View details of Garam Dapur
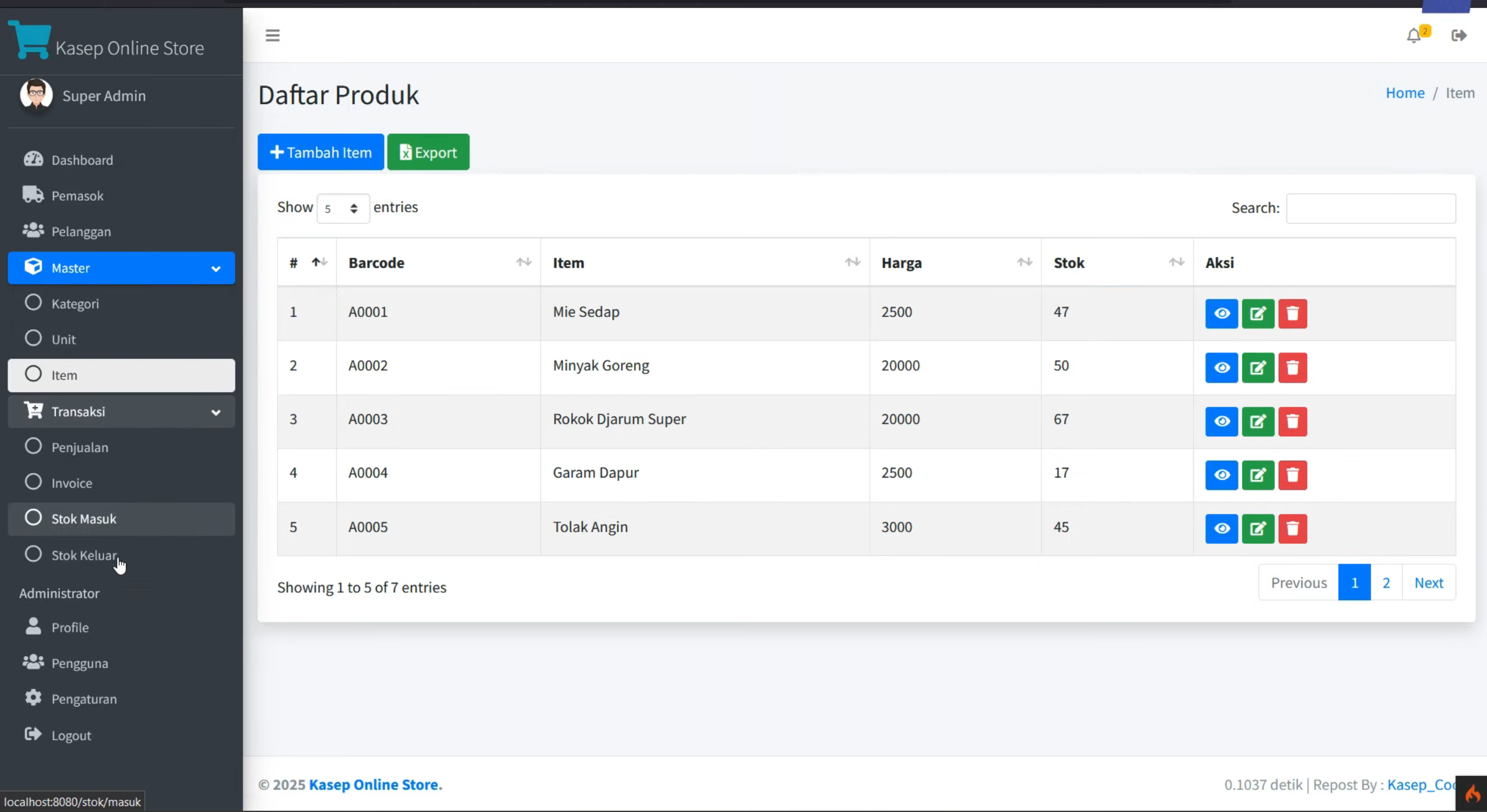Screen dimensions: 1487x812 click(x=1221, y=475)
